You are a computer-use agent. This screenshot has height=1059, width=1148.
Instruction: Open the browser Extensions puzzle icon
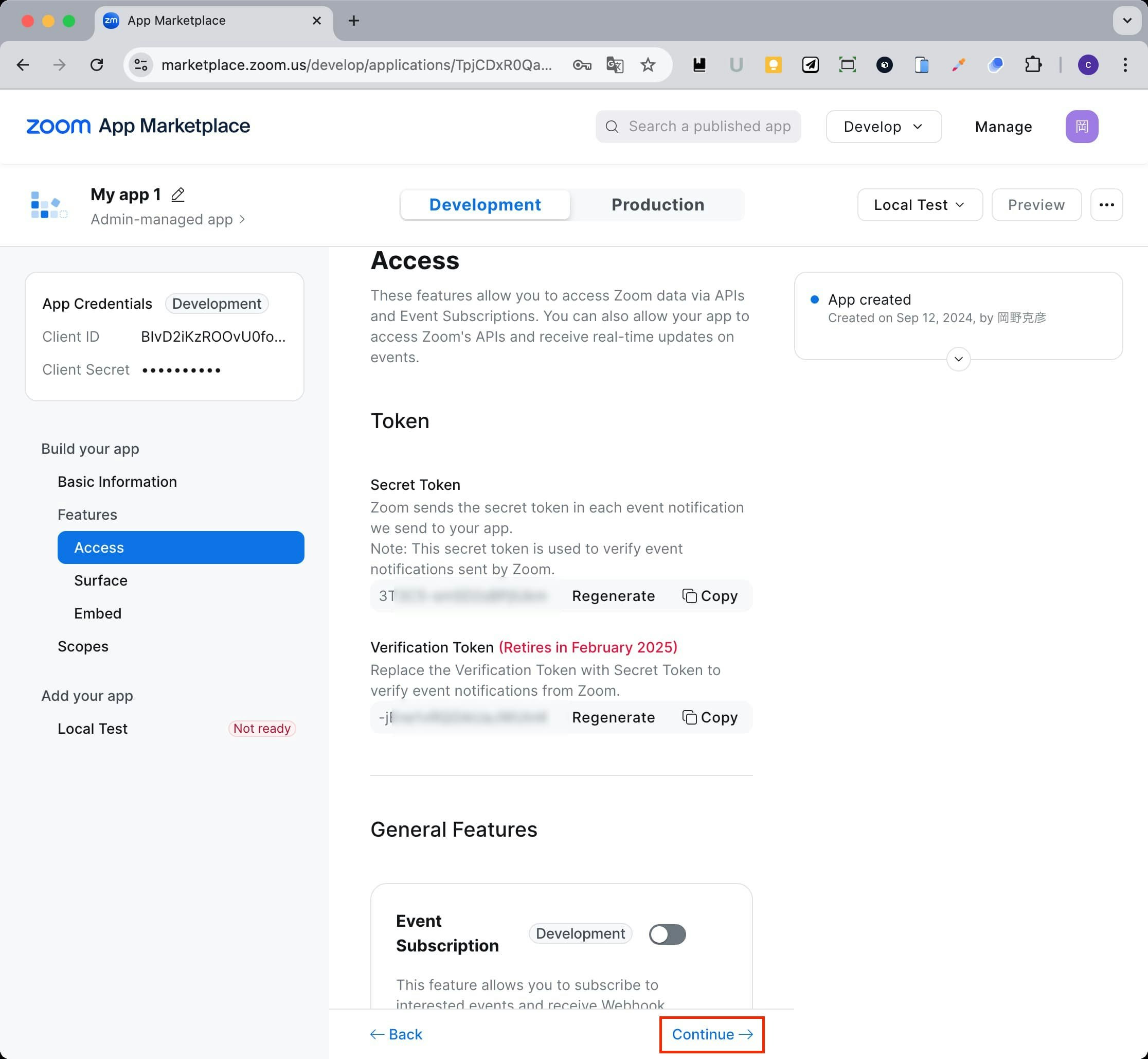point(1033,65)
